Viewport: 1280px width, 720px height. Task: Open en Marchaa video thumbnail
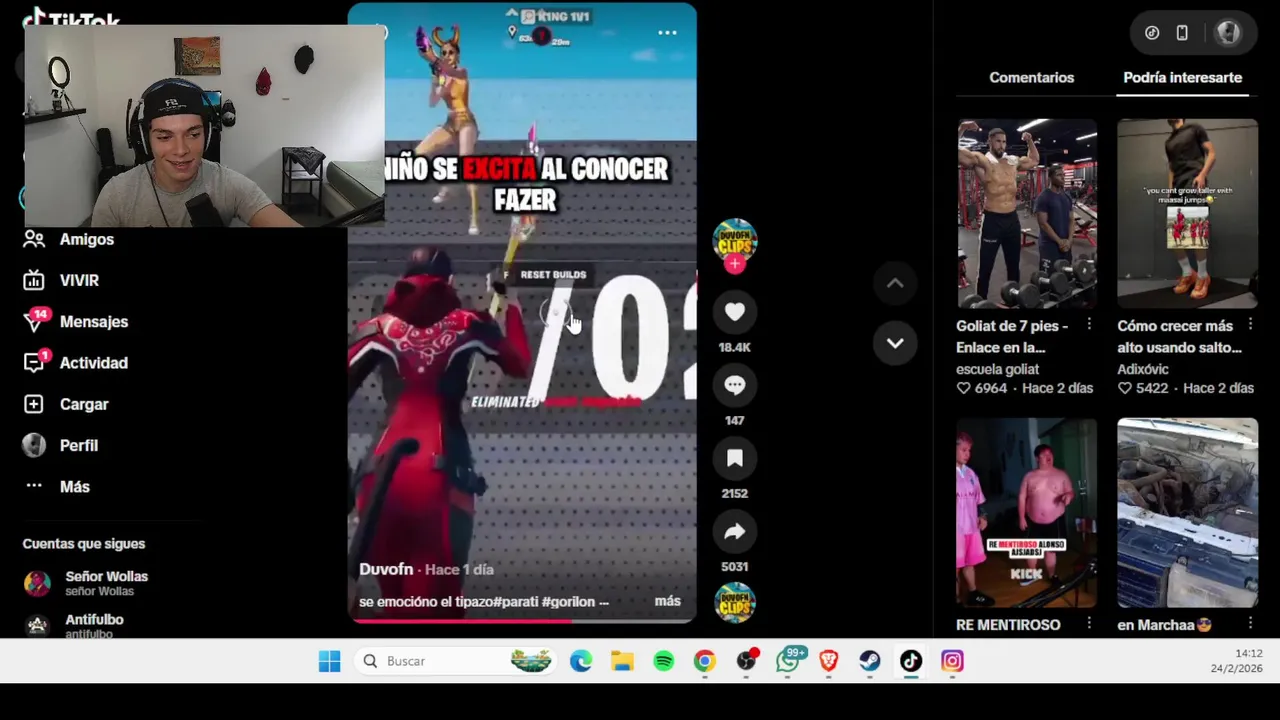(1187, 512)
